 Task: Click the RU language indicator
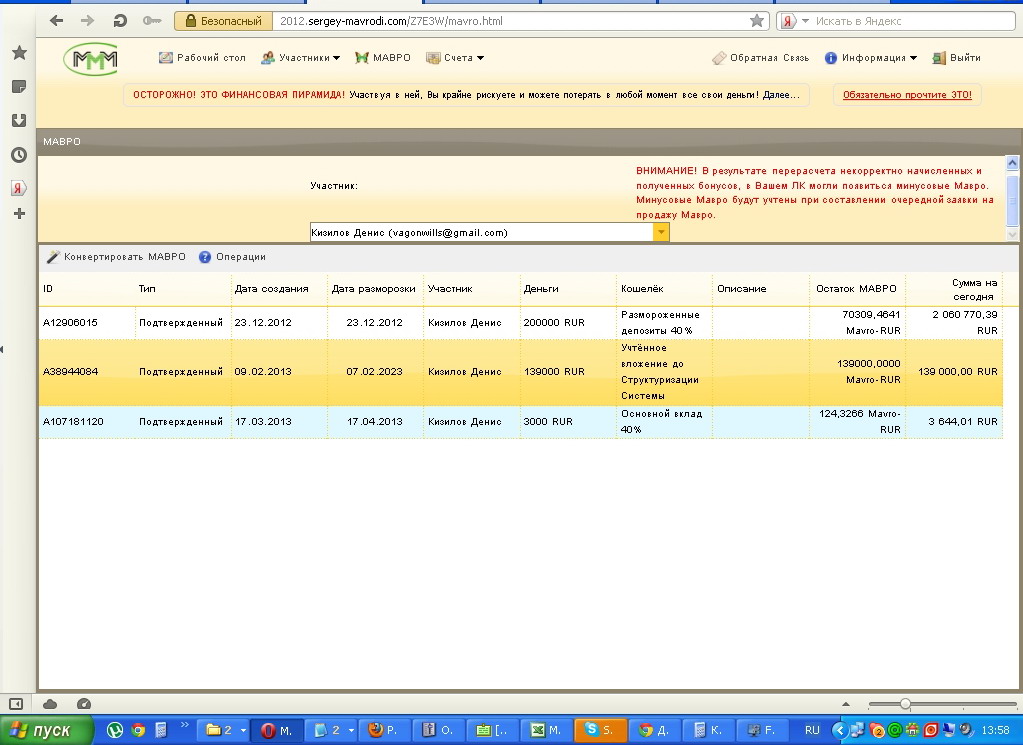pyautogui.click(x=812, y=731)
